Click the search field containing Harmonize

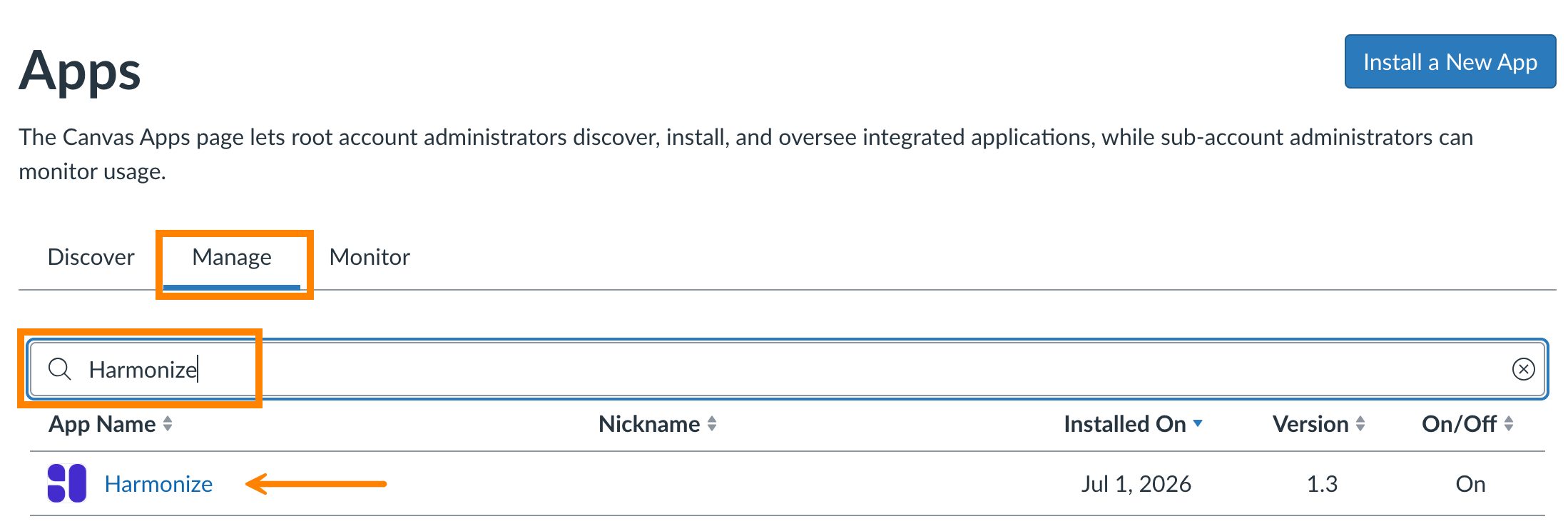tap(788, 369)
